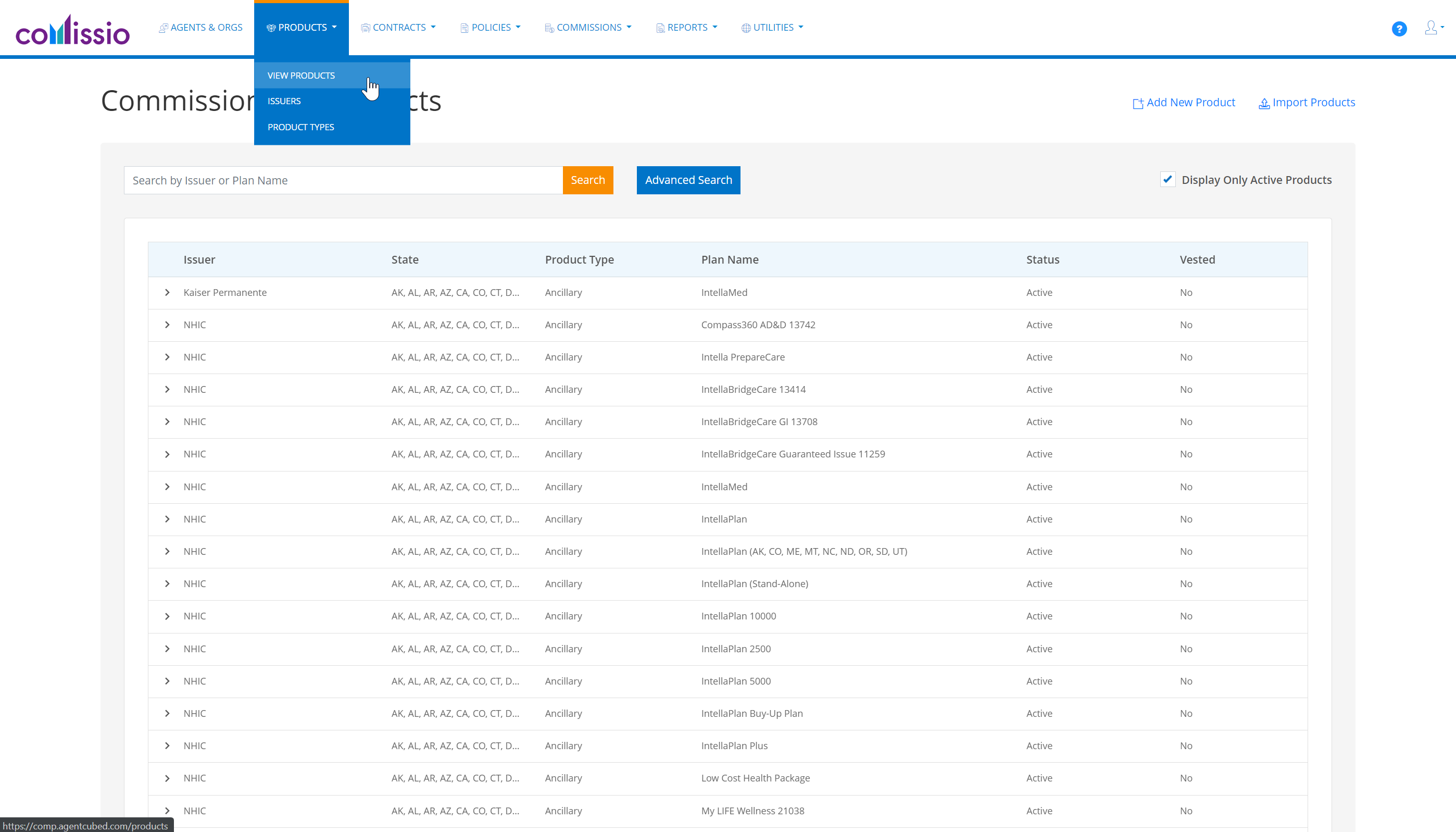Click Import Products link
This screenshot has height=832, width=1456.
(1307, 102)
